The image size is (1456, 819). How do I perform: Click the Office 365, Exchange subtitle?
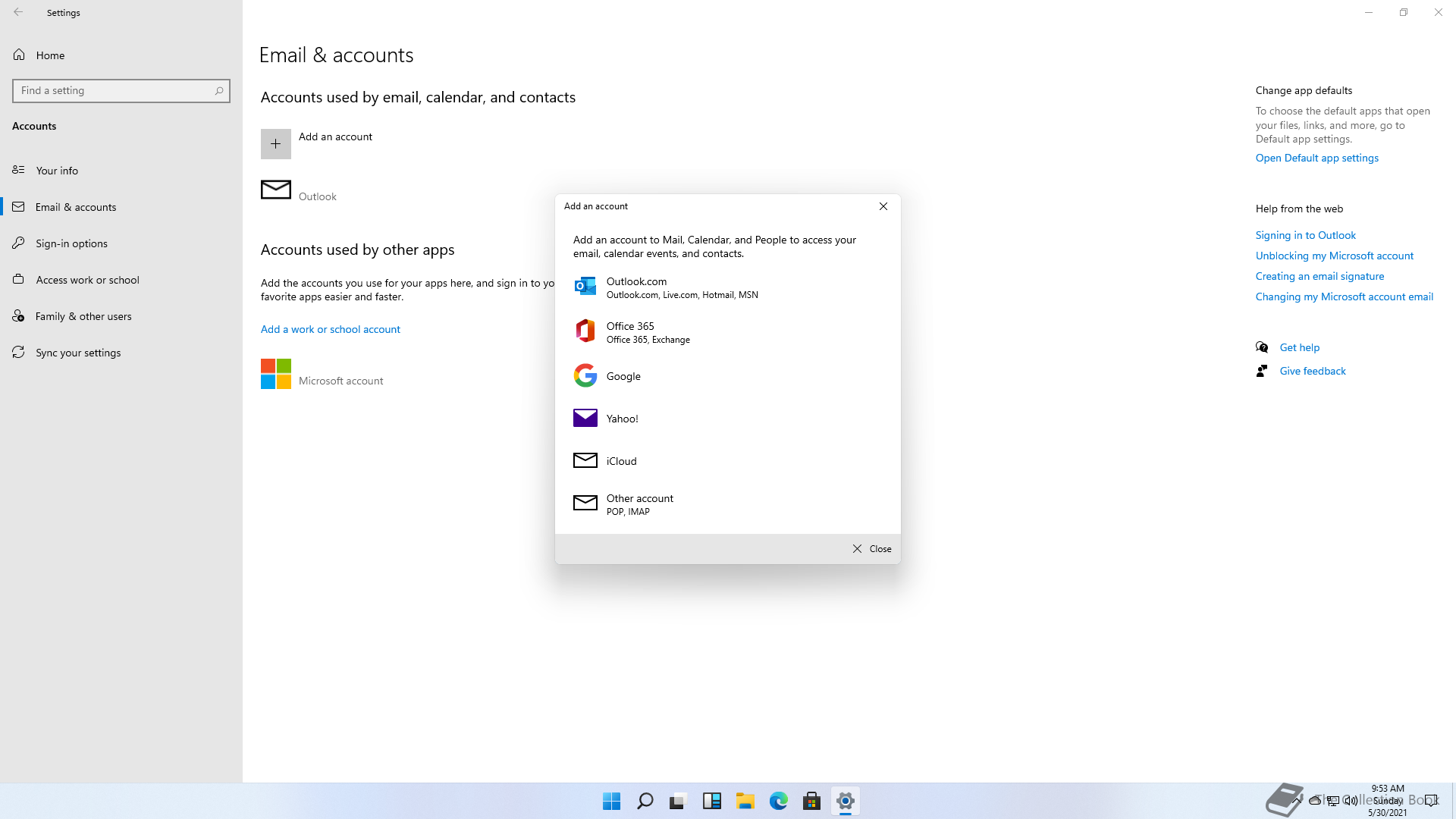point(648,340)
